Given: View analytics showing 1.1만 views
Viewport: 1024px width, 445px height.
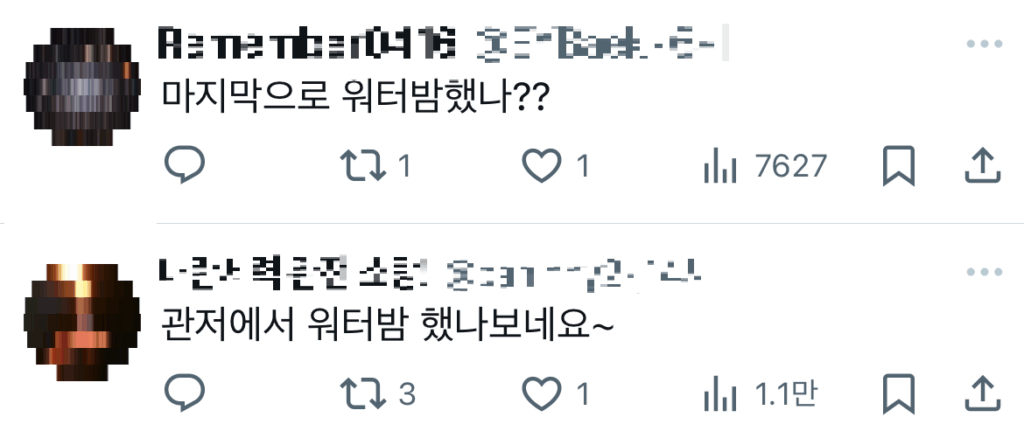Looking at the screenshot, I should click(760, 394).
